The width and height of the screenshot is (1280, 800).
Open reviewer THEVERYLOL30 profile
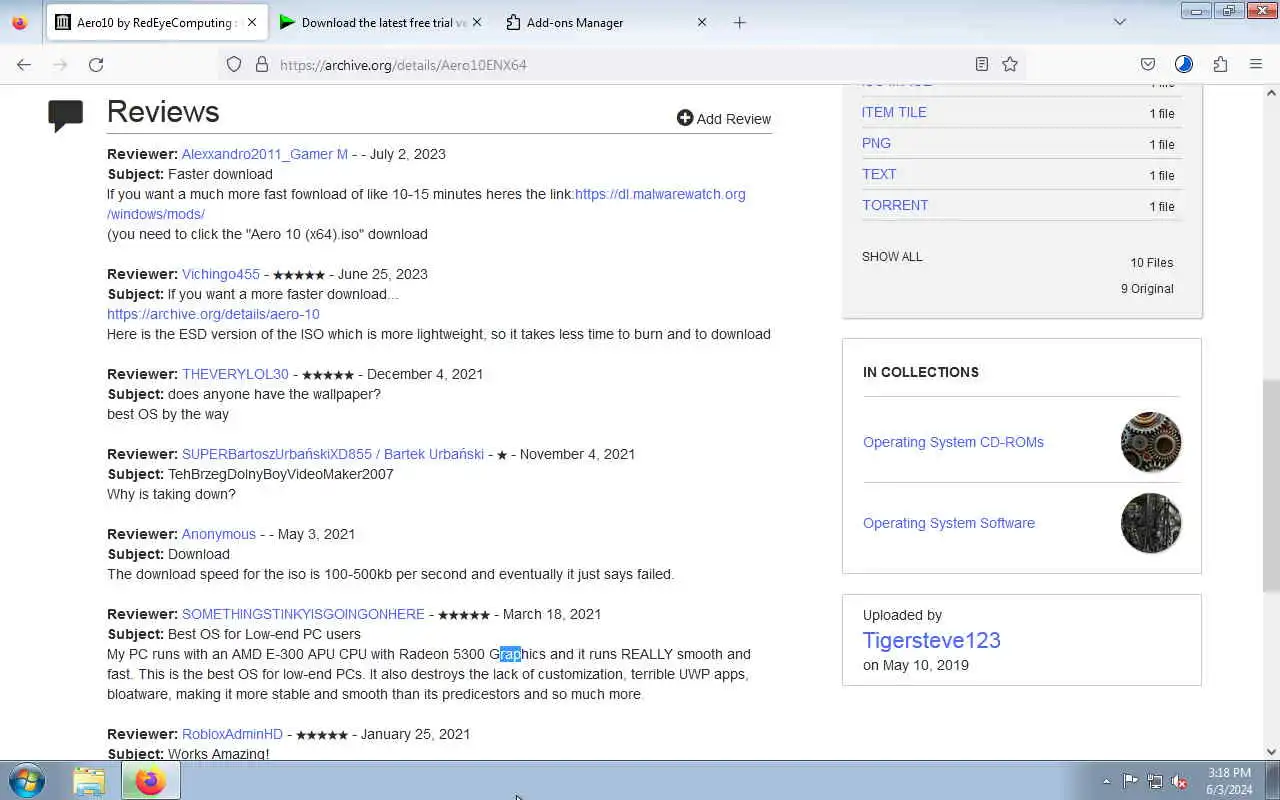click(235, 374)
